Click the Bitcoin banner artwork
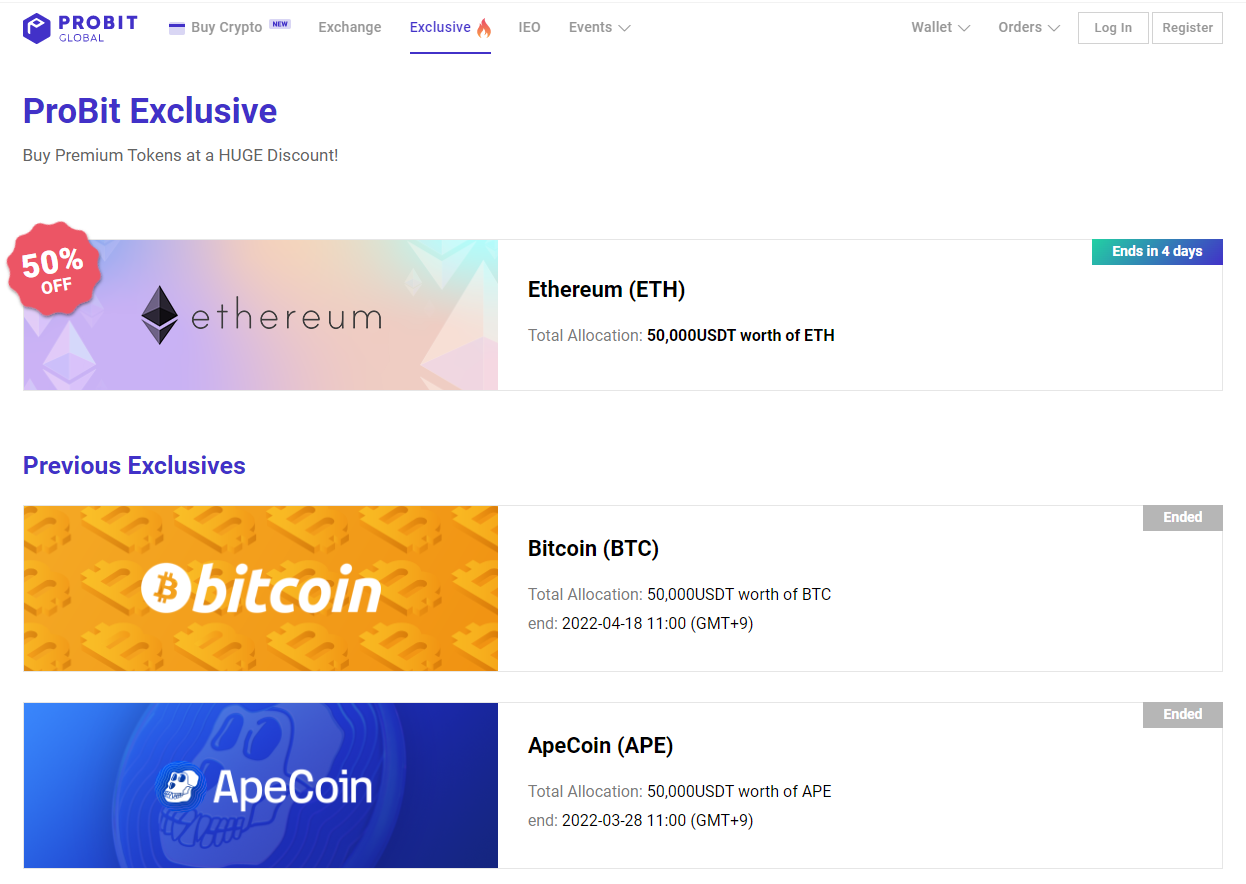This screenshot has width=1246, height=884. click(x=260, y=588)
